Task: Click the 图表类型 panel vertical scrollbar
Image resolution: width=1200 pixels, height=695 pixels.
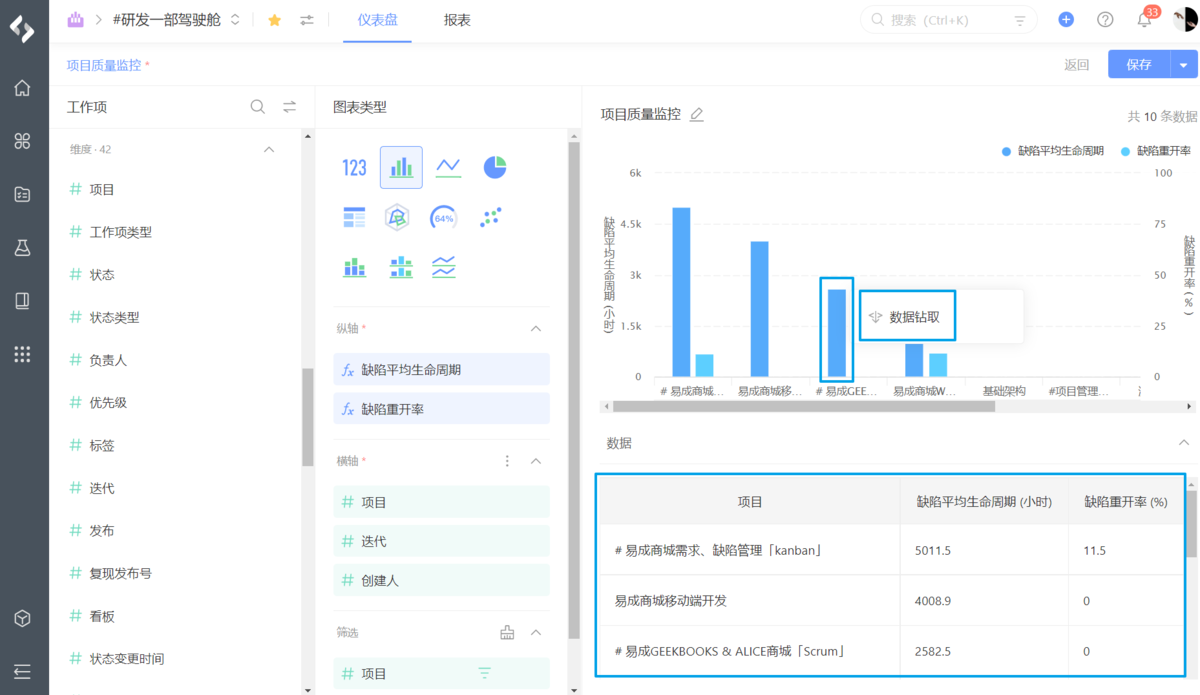Action: [574, 390]
